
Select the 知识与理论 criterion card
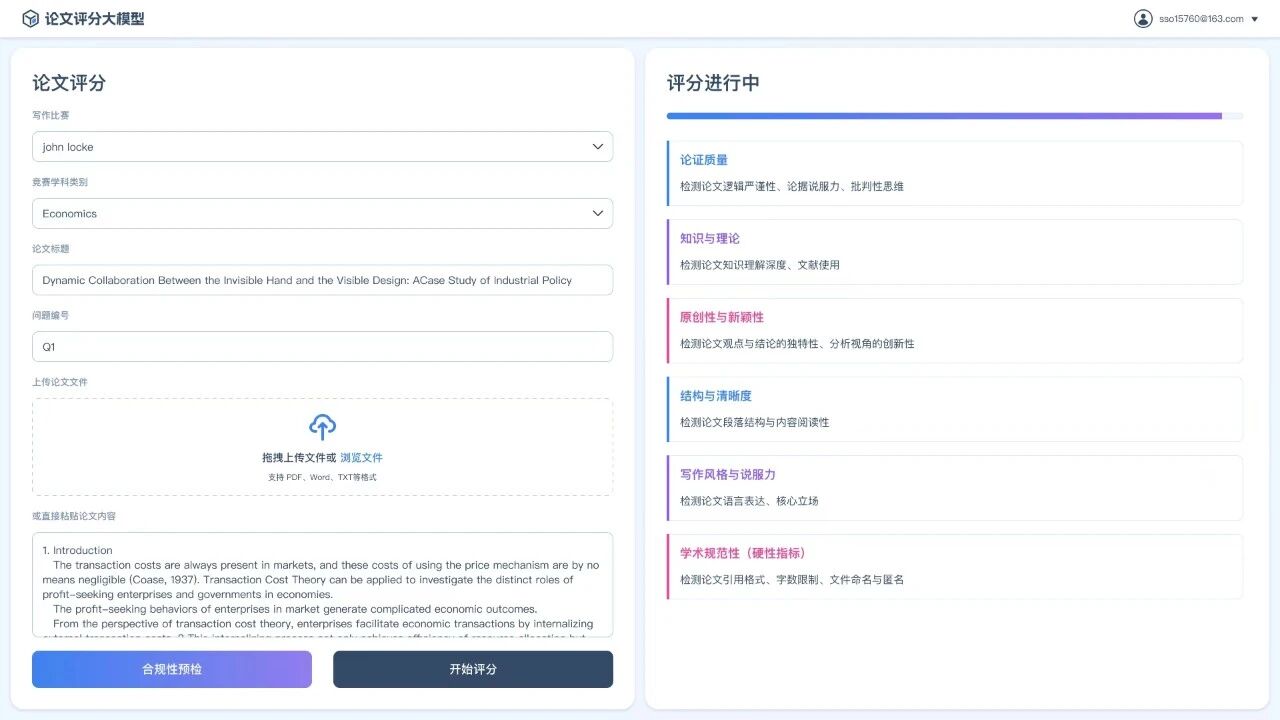coord(954,252)
